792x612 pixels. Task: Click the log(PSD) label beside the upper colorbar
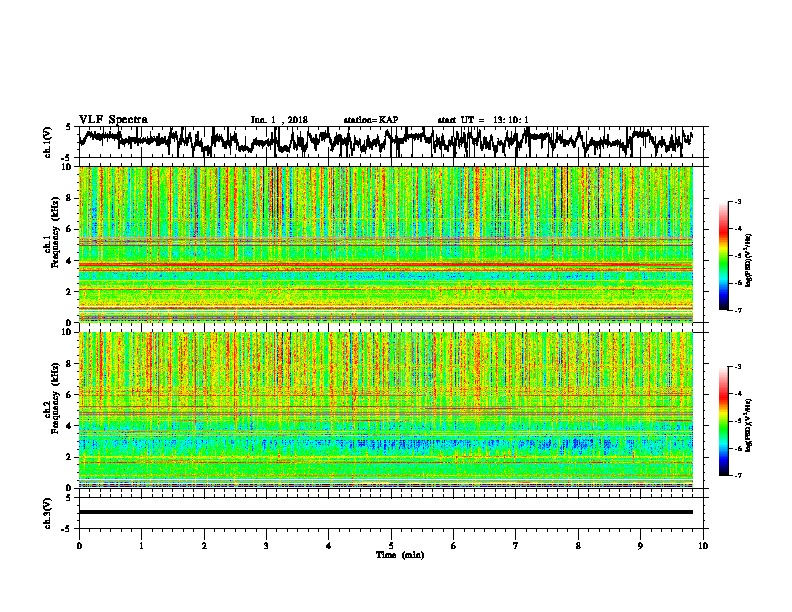[748, 260]
